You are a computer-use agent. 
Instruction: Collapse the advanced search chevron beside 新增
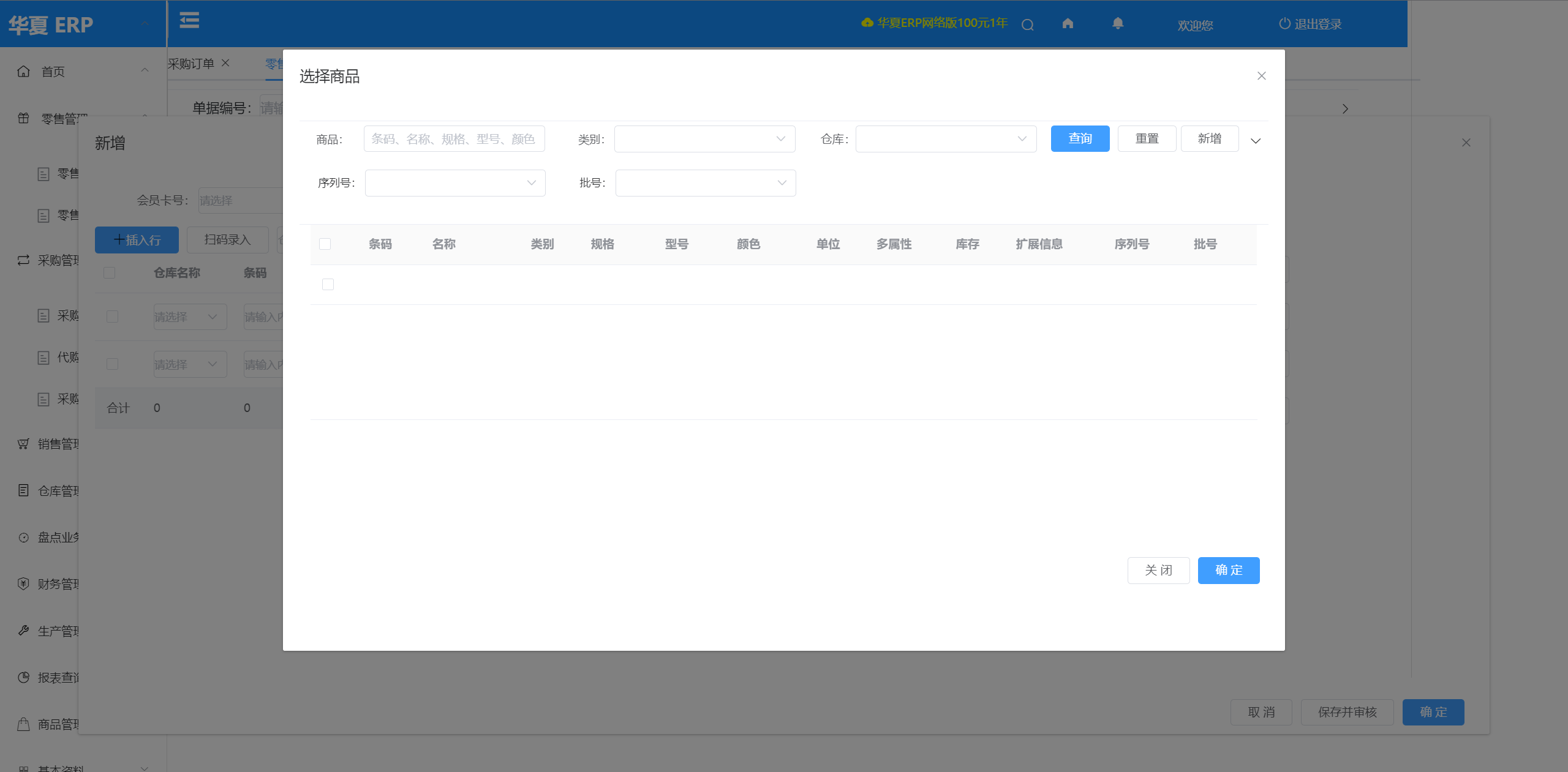coord(1256,141)
